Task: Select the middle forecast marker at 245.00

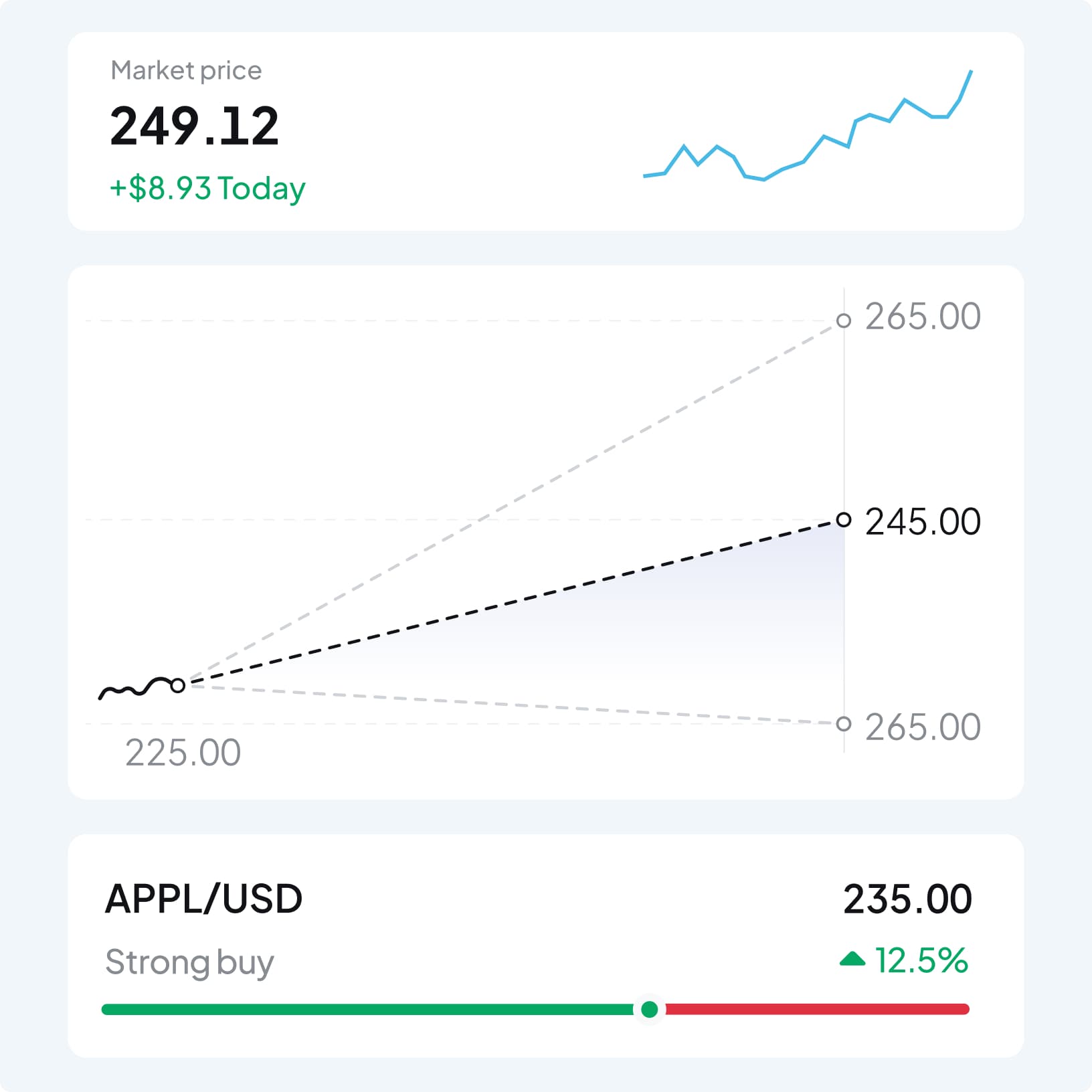Action: click(x=844, y=520)
